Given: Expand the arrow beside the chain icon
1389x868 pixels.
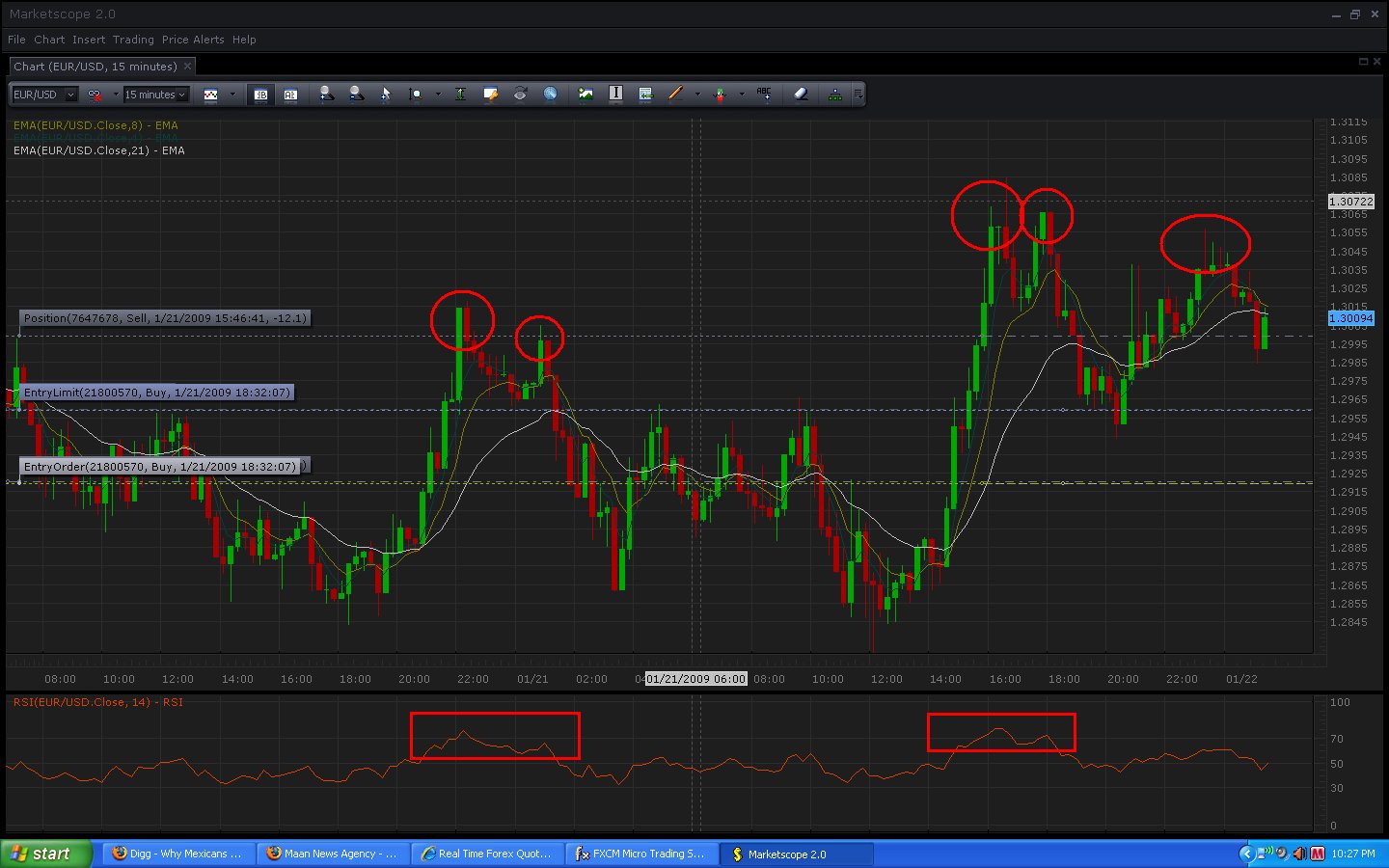Looking at the screenshot, I should click(x=116, y=95).
